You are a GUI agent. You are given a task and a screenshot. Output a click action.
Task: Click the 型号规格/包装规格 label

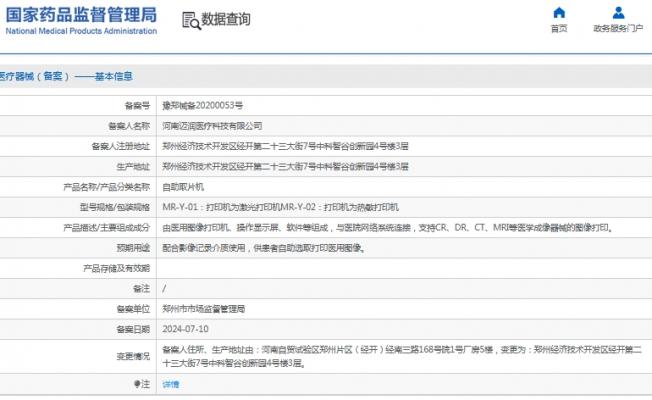point(115,207)
